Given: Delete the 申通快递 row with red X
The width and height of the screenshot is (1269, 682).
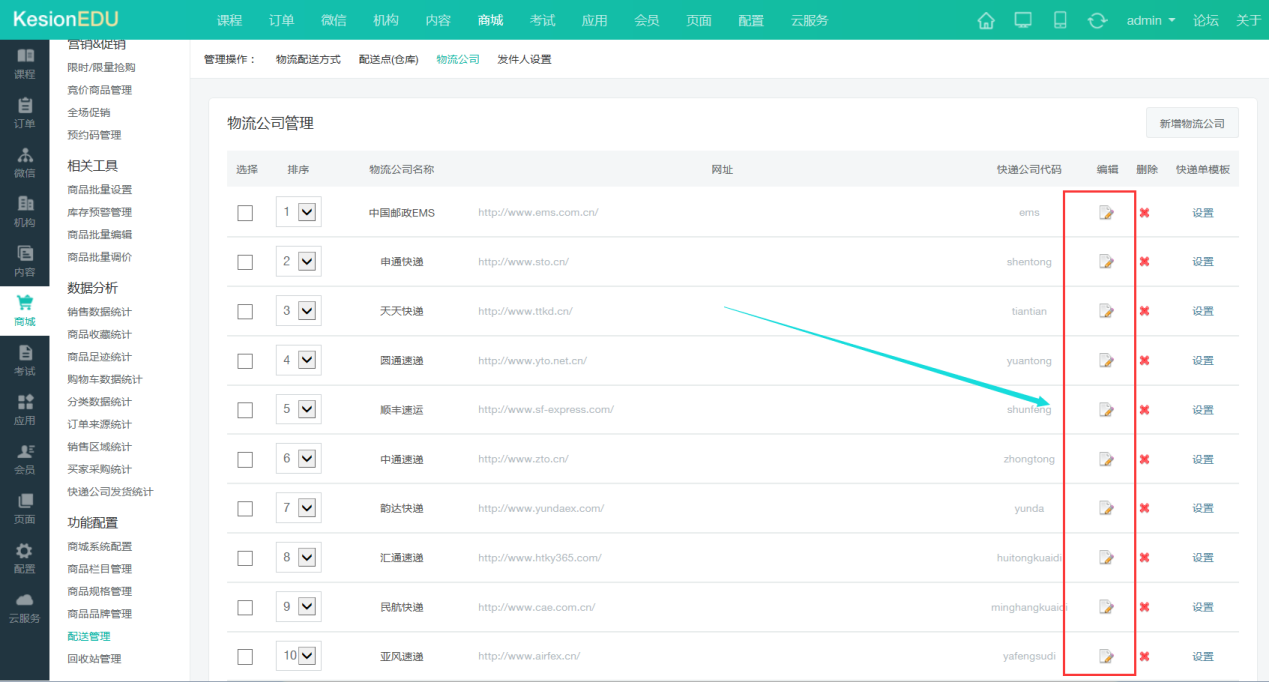Looking at the screenshot, I should (1144, 261).
